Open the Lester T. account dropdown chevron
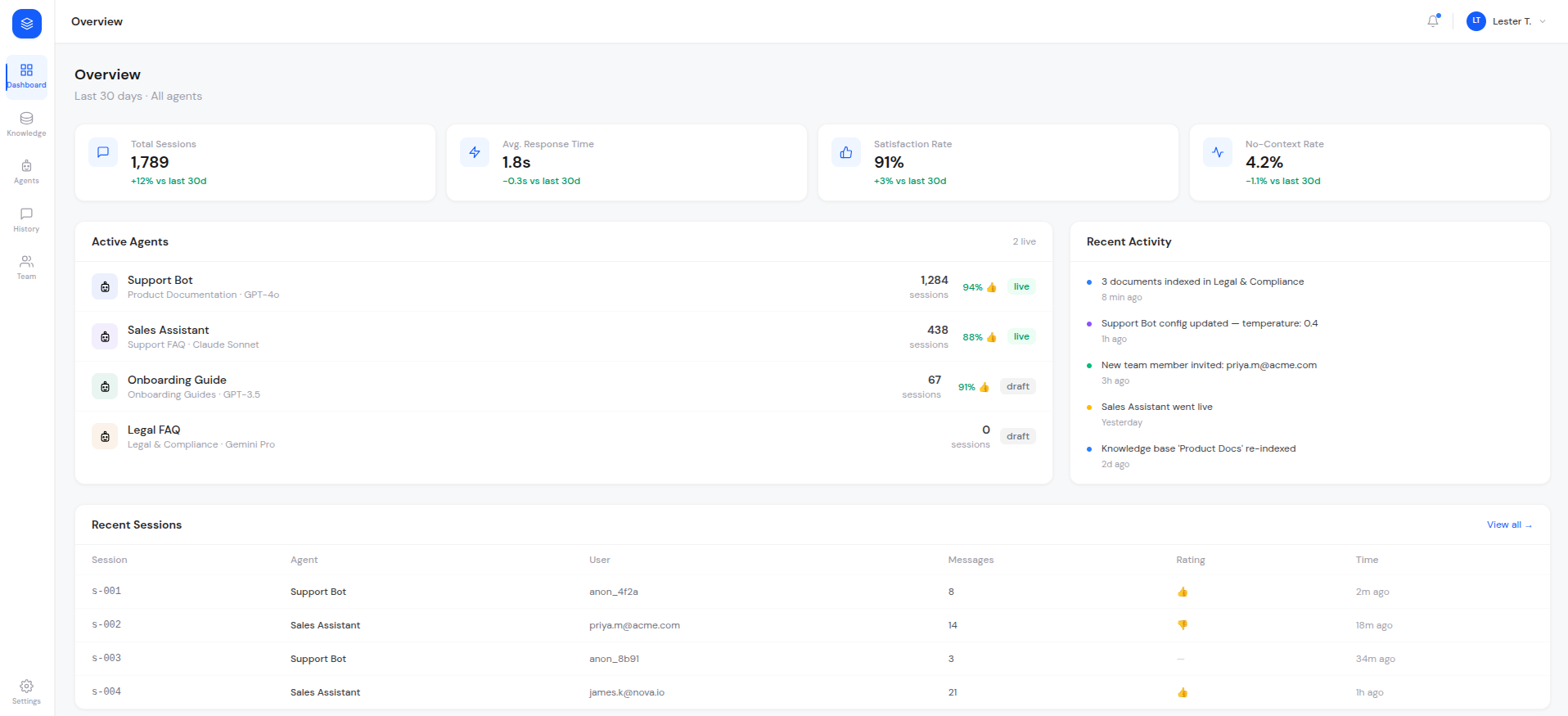 (x=1543, y=21)
